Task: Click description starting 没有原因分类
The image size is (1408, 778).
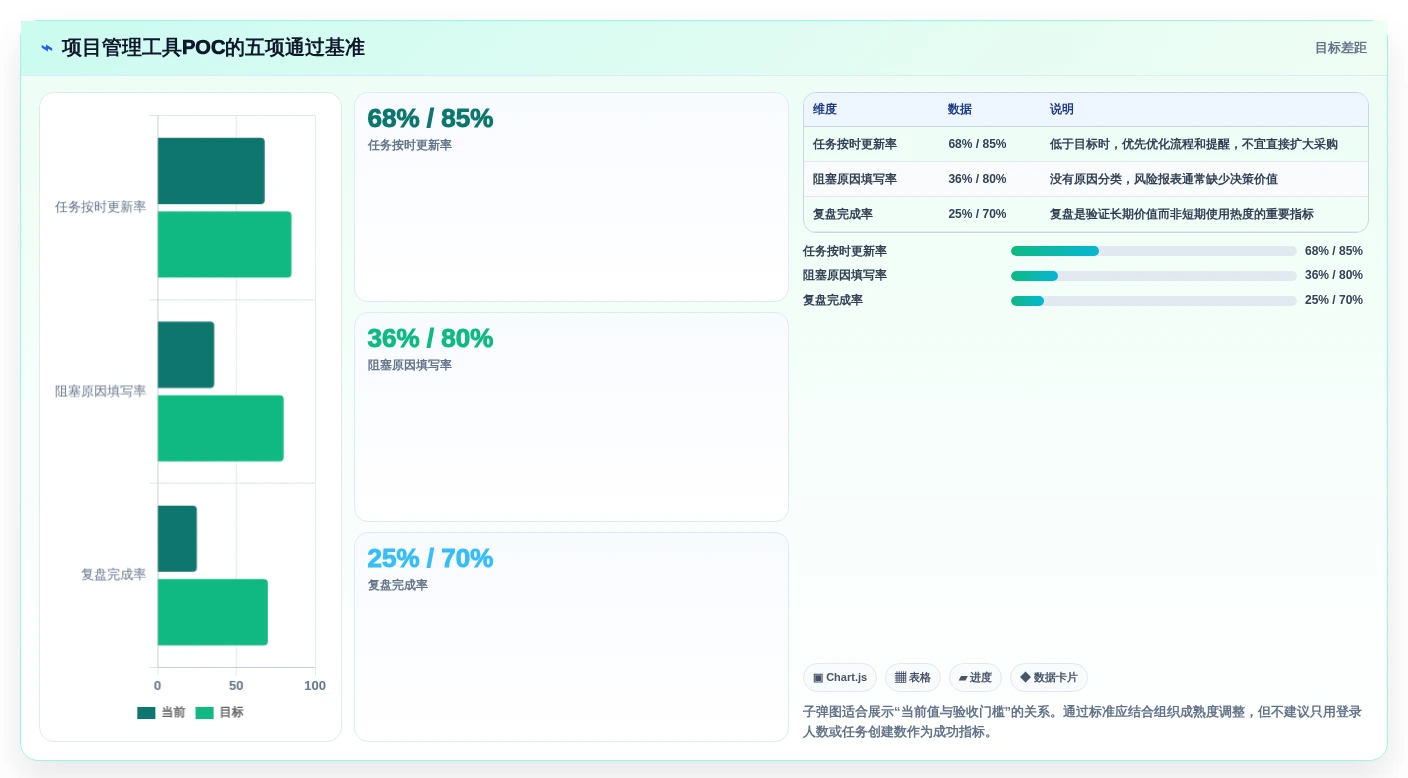Action: (x=1164, y=179)
